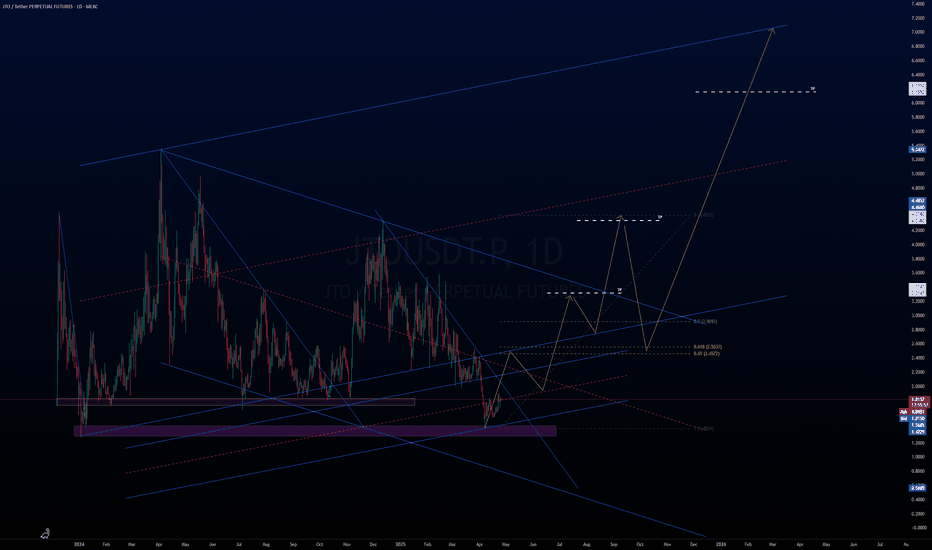Select the 2026 label on time axis
The image size is (932, 550).
tap(721, 544)
